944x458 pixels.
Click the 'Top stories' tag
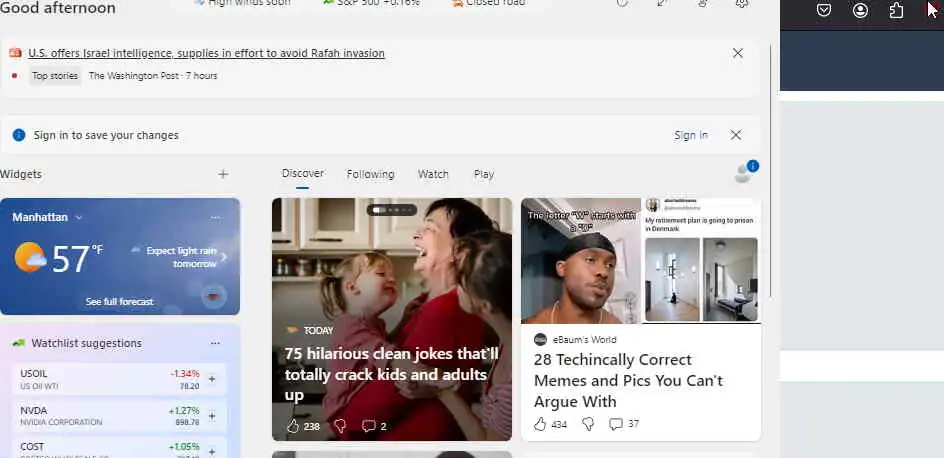(x=55, y=76)
